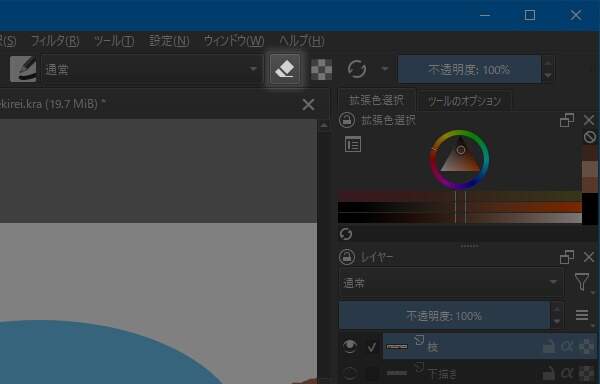
Task: Select the light tan color history swatch
Action: pyautogui.click(x=590, y=168)
